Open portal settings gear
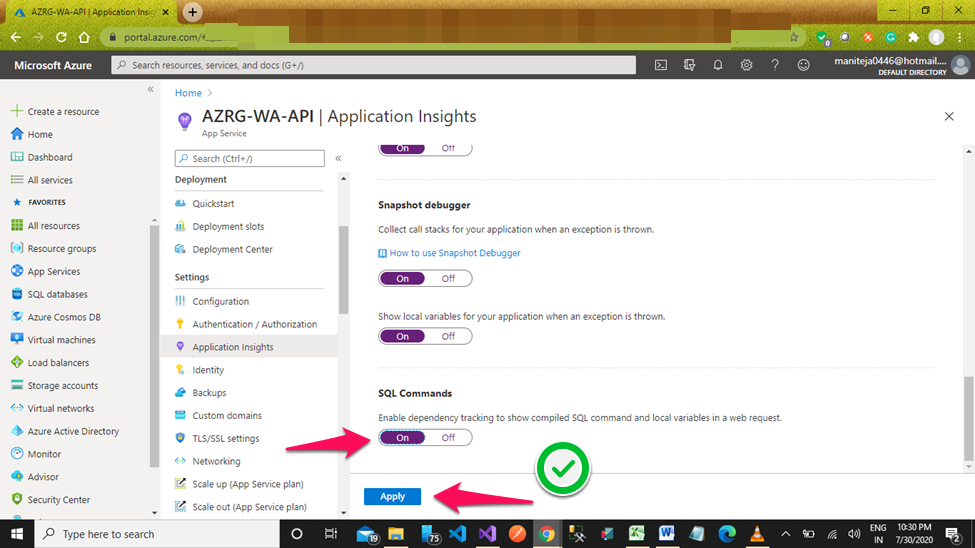 click(746, 65)
